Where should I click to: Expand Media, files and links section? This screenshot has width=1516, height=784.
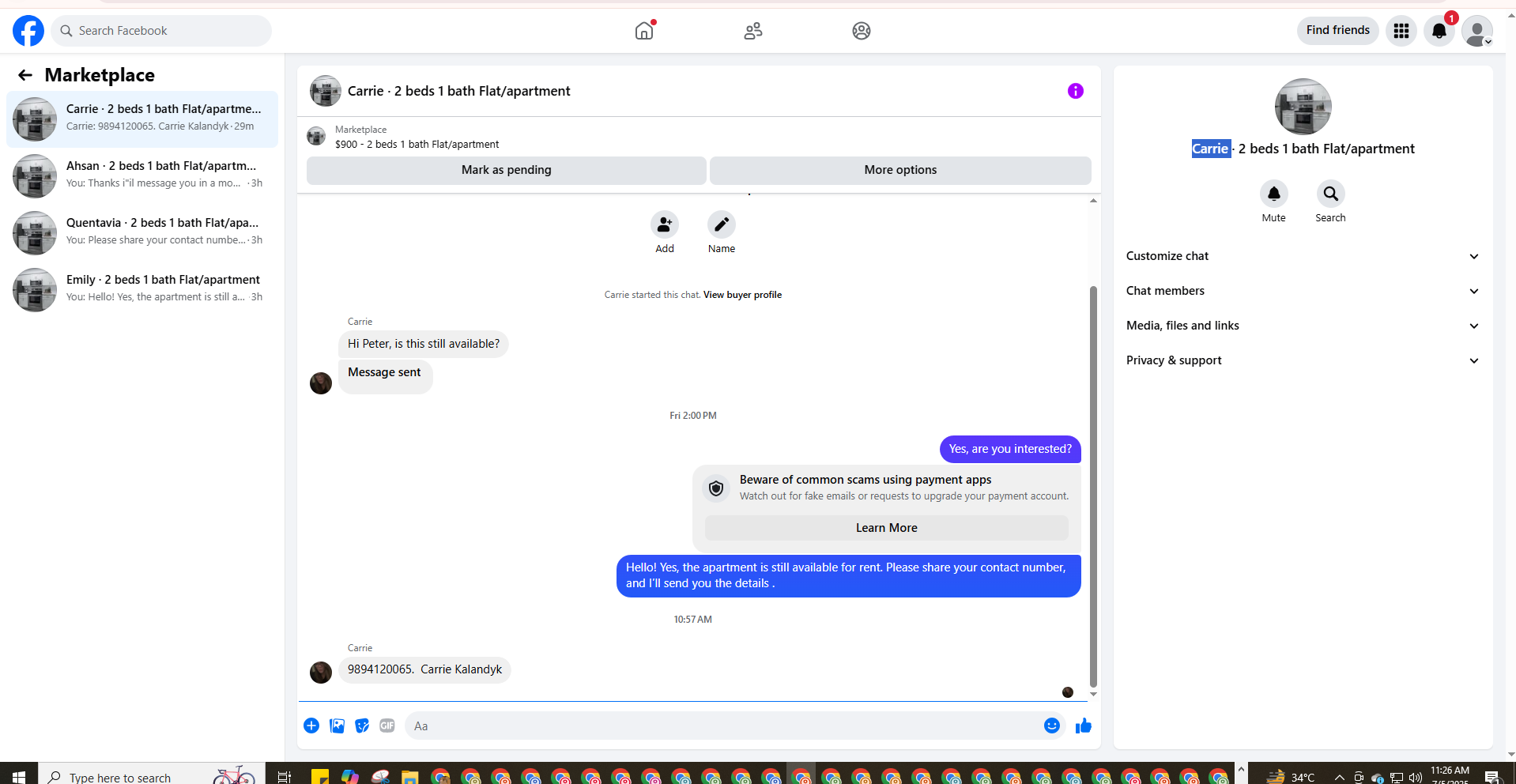(x=1303, y=326)
